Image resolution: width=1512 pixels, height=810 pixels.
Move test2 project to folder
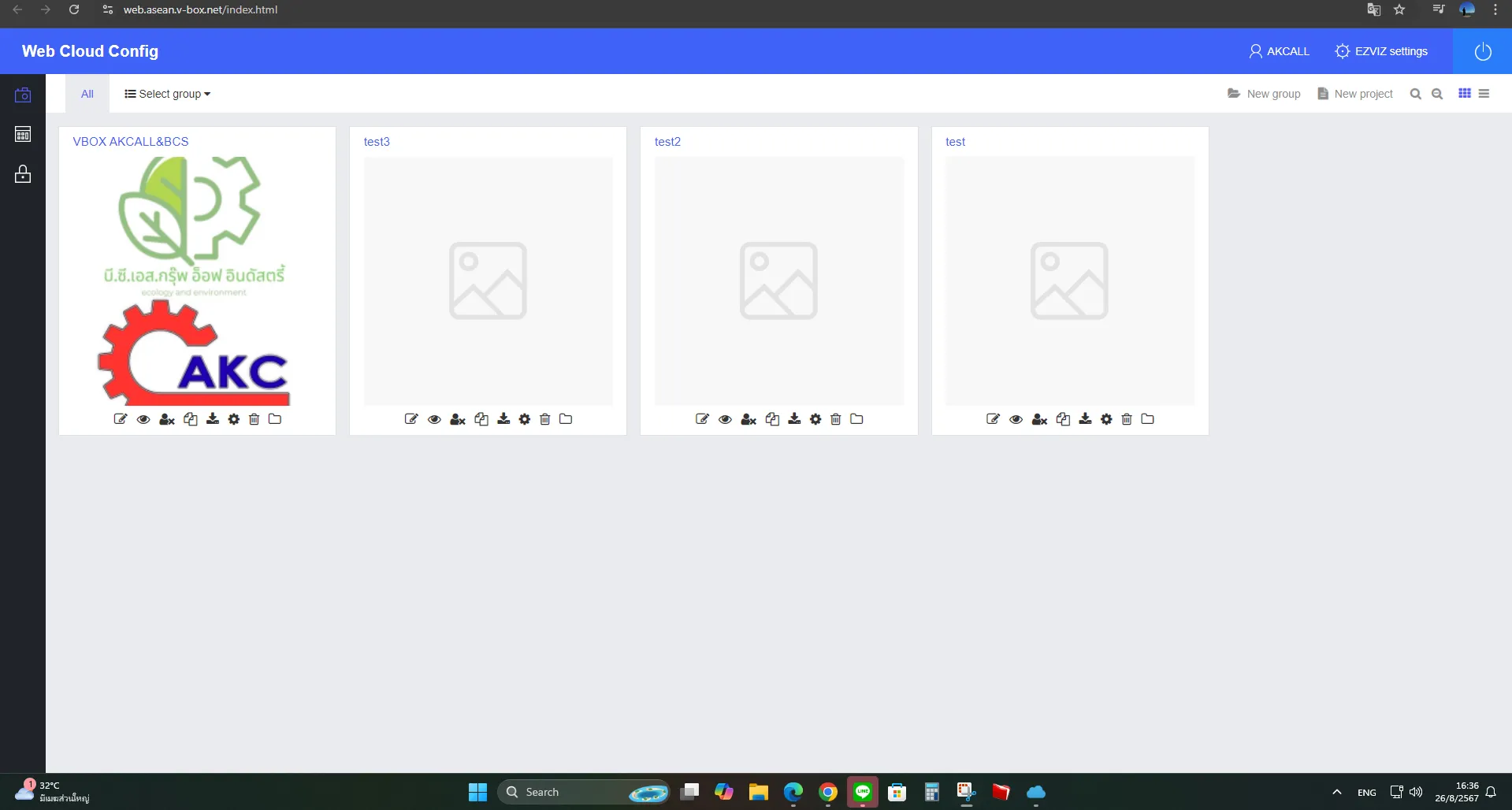[856, 419]
